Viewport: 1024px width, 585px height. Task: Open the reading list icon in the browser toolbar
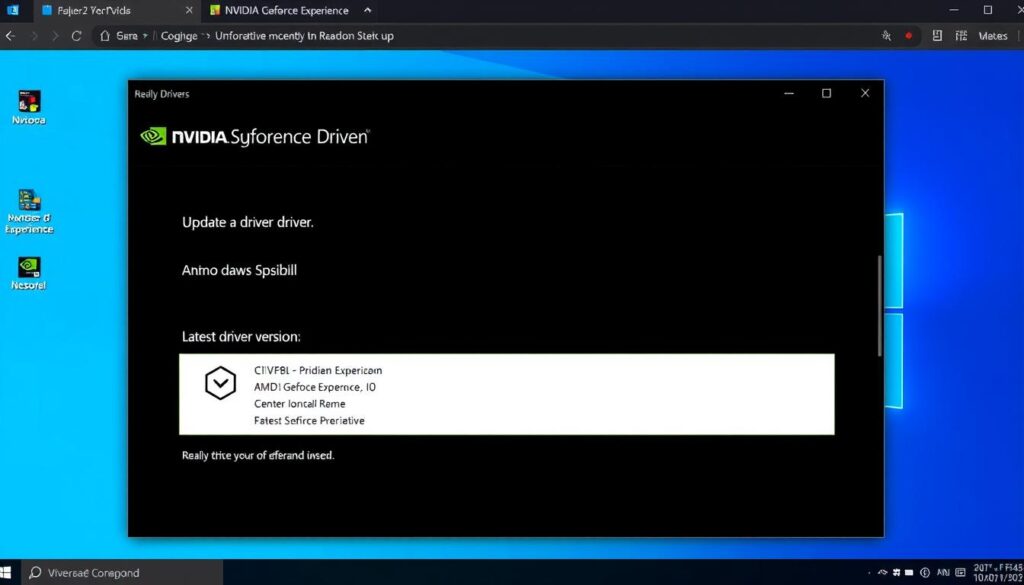(x=937, y=36)
